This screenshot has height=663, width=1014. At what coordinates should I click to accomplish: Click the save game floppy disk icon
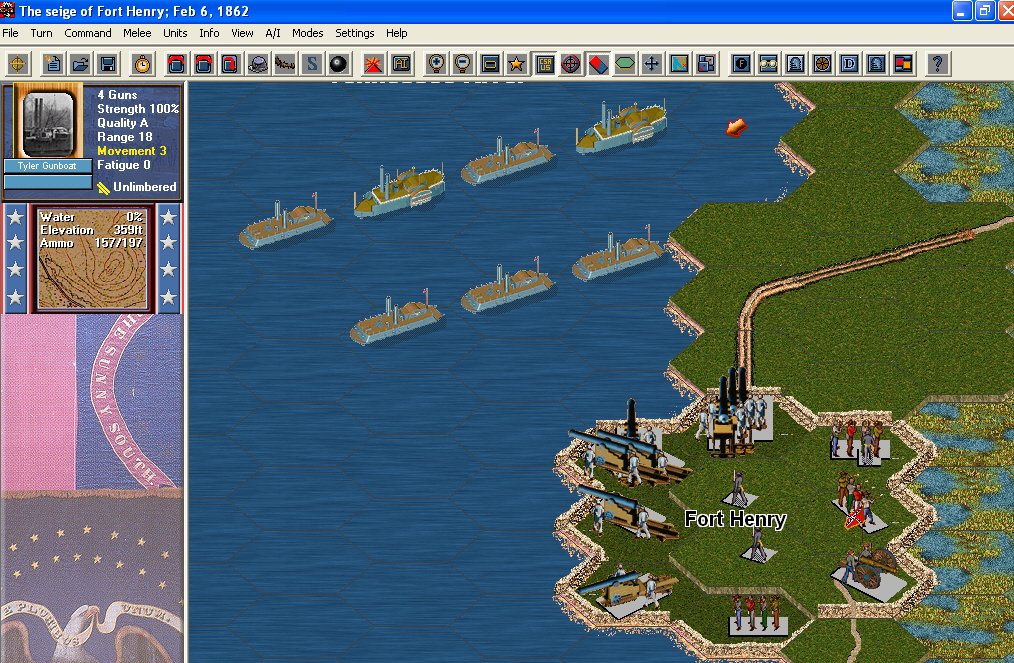(x=106, y=64)
